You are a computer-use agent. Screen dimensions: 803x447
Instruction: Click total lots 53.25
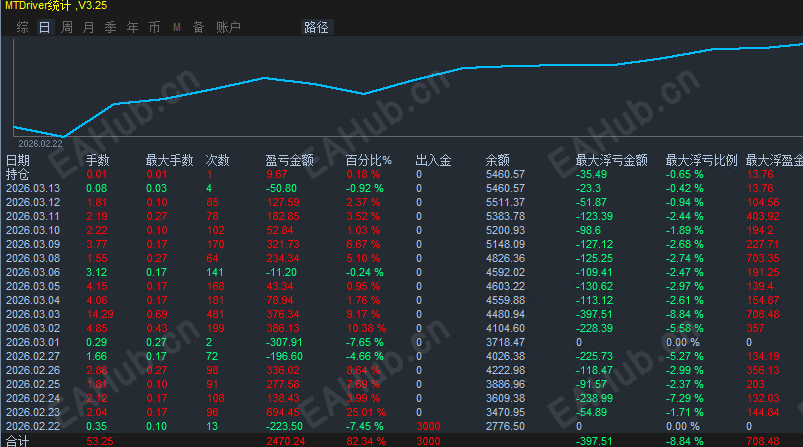[x=100, y=441]
